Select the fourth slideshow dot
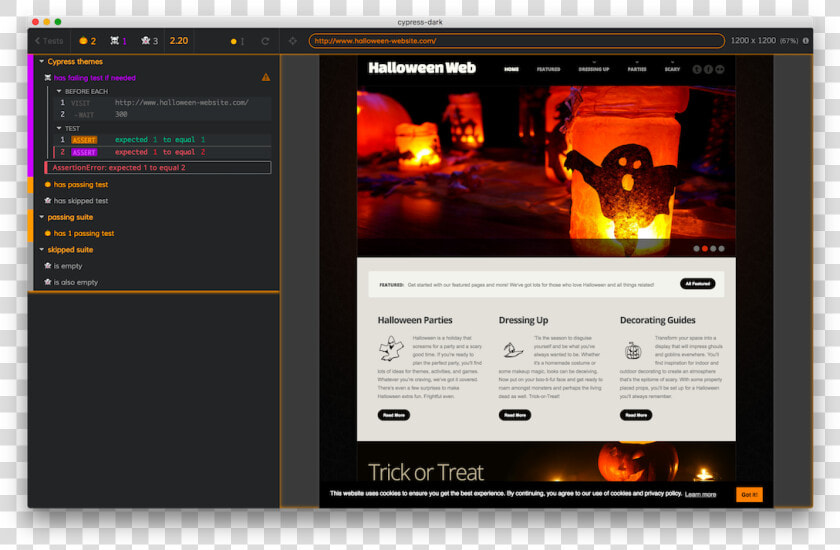The width and height of the screenshot is (840, 550). coord(722,248)
